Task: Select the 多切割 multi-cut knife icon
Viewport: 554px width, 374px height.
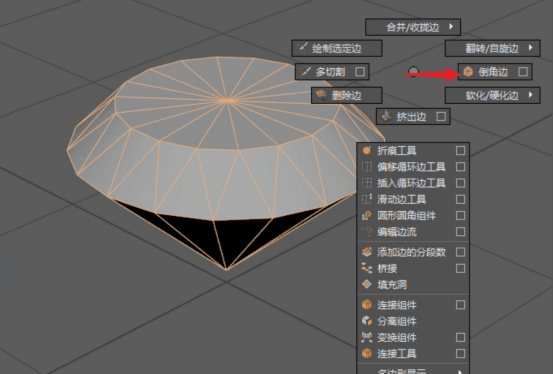Action: [305, 72]
